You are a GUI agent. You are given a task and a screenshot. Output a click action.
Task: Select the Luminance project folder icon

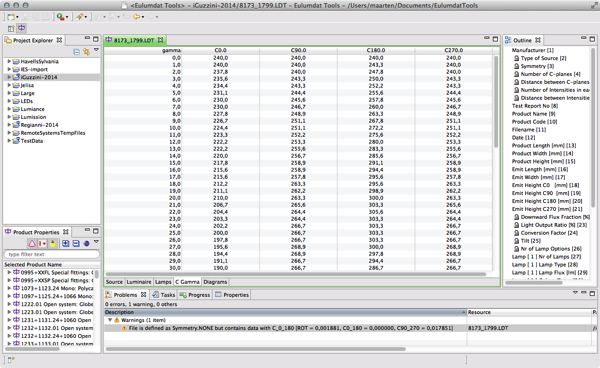coord(16,109)
